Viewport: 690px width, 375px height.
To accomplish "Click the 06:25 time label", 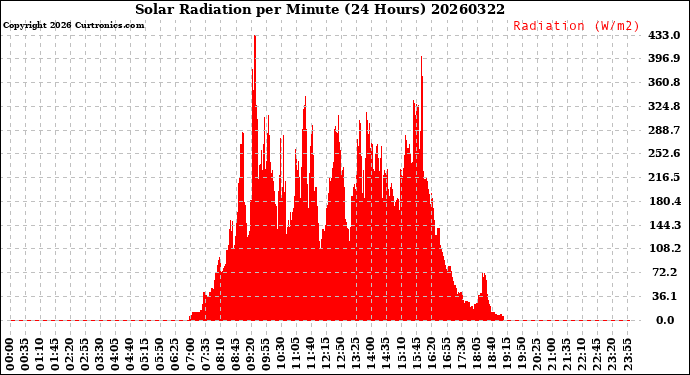I will click(175, 355).
